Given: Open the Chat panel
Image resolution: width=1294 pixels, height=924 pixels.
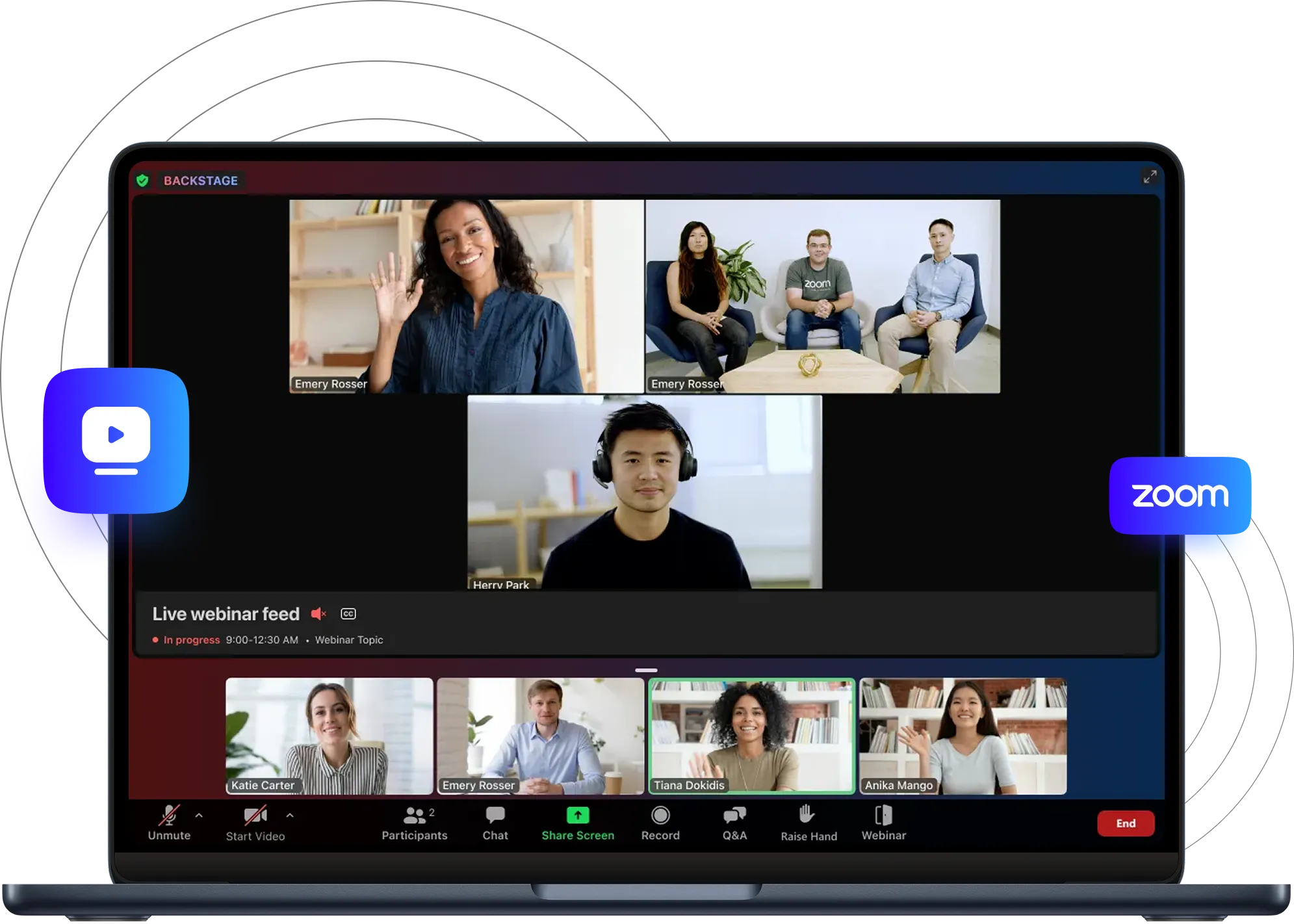Looking at the screenshot, I should click(x=495, y=823).
